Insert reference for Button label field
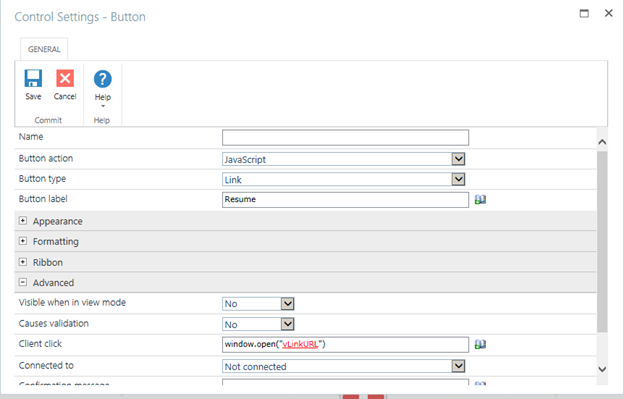Screen dimensions: 624x399 click(x=480, y=199)
